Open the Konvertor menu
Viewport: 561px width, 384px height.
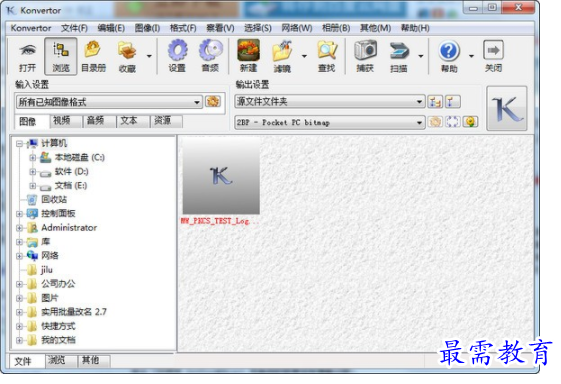coord(31,28)
